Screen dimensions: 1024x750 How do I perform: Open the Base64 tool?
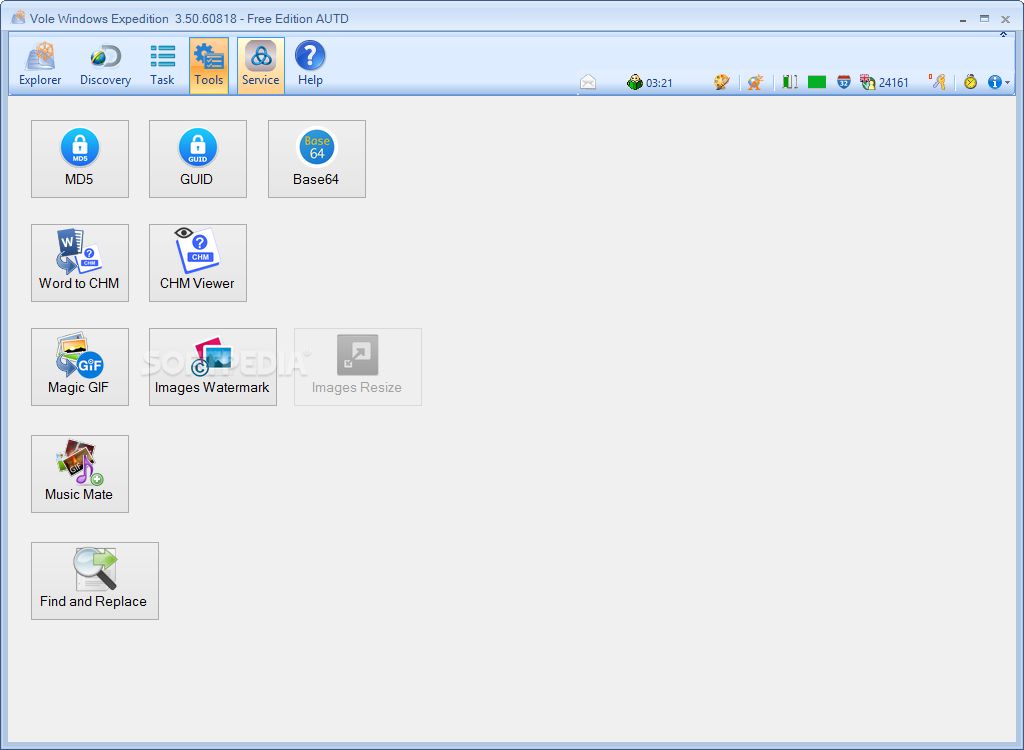click(317, 159)
